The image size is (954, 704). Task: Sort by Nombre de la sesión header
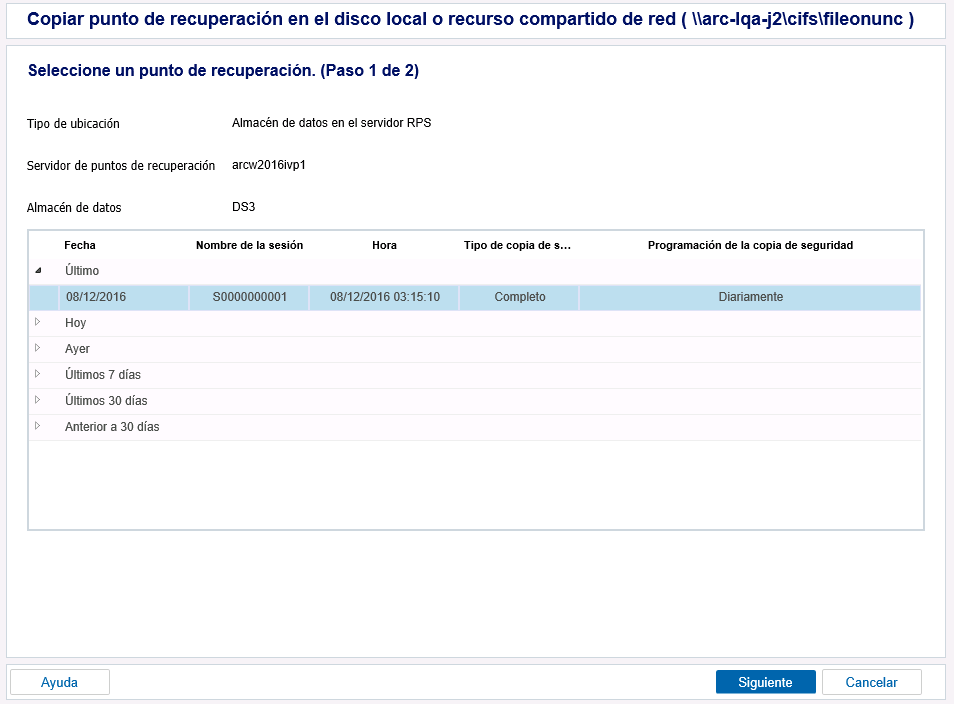point(249,245)
